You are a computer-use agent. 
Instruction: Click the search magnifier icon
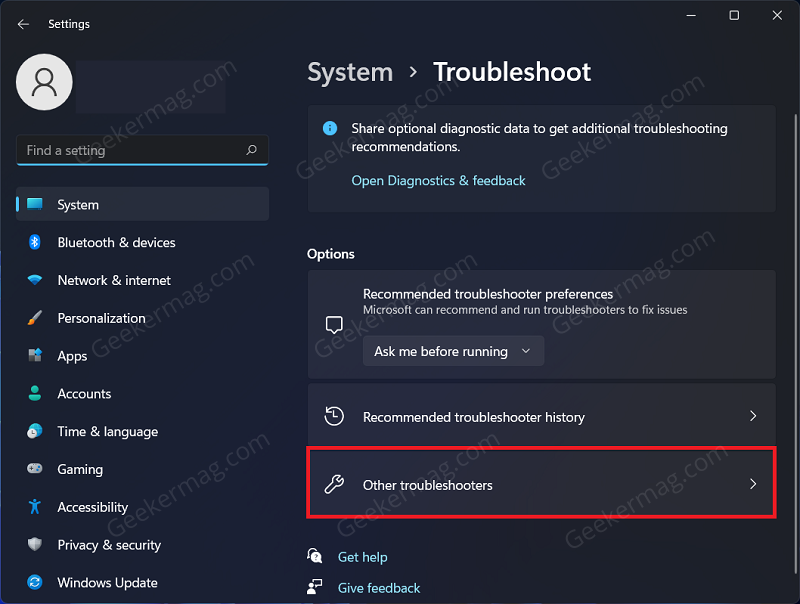pos(252,150)
